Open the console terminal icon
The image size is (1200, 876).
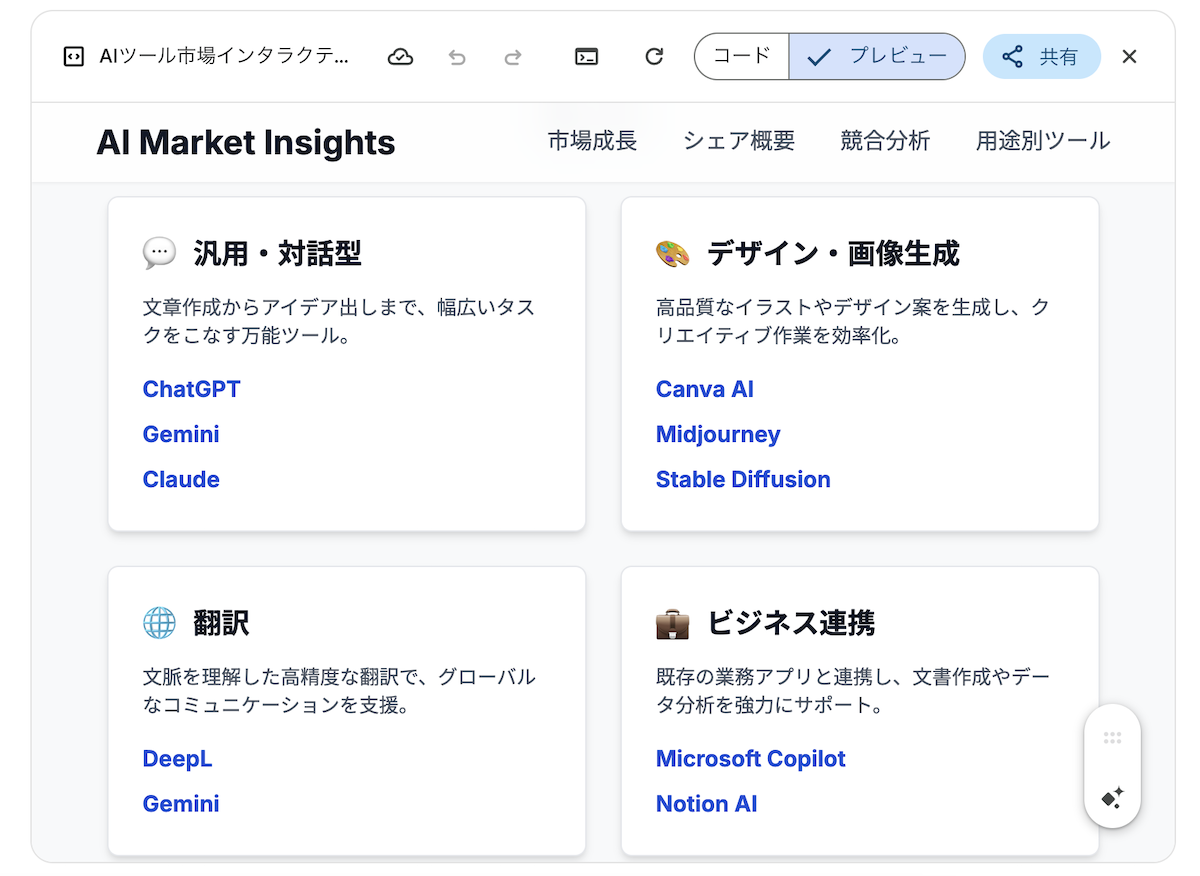click(x=587, y=57)
